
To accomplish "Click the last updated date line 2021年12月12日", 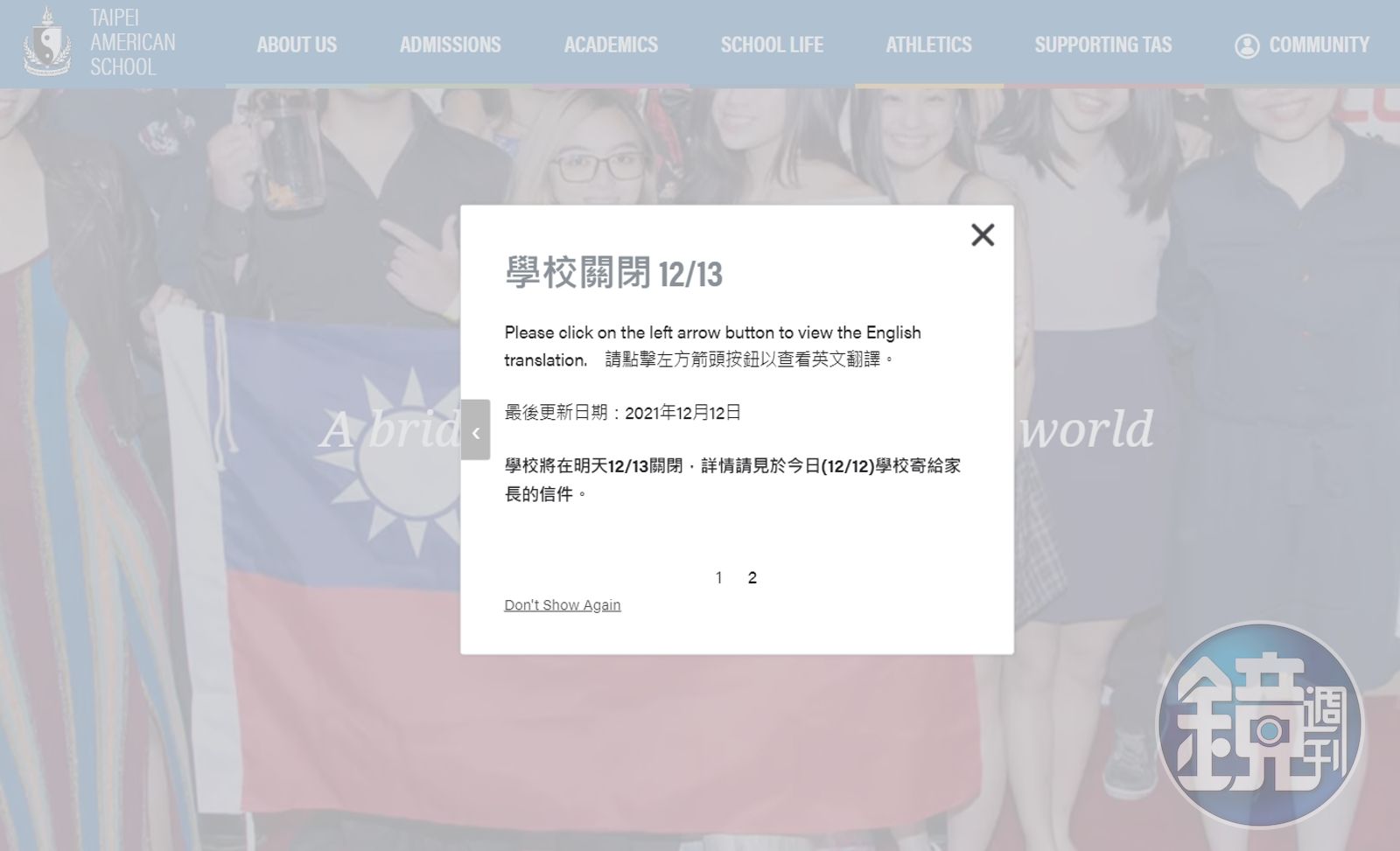I will click(622, 413).
